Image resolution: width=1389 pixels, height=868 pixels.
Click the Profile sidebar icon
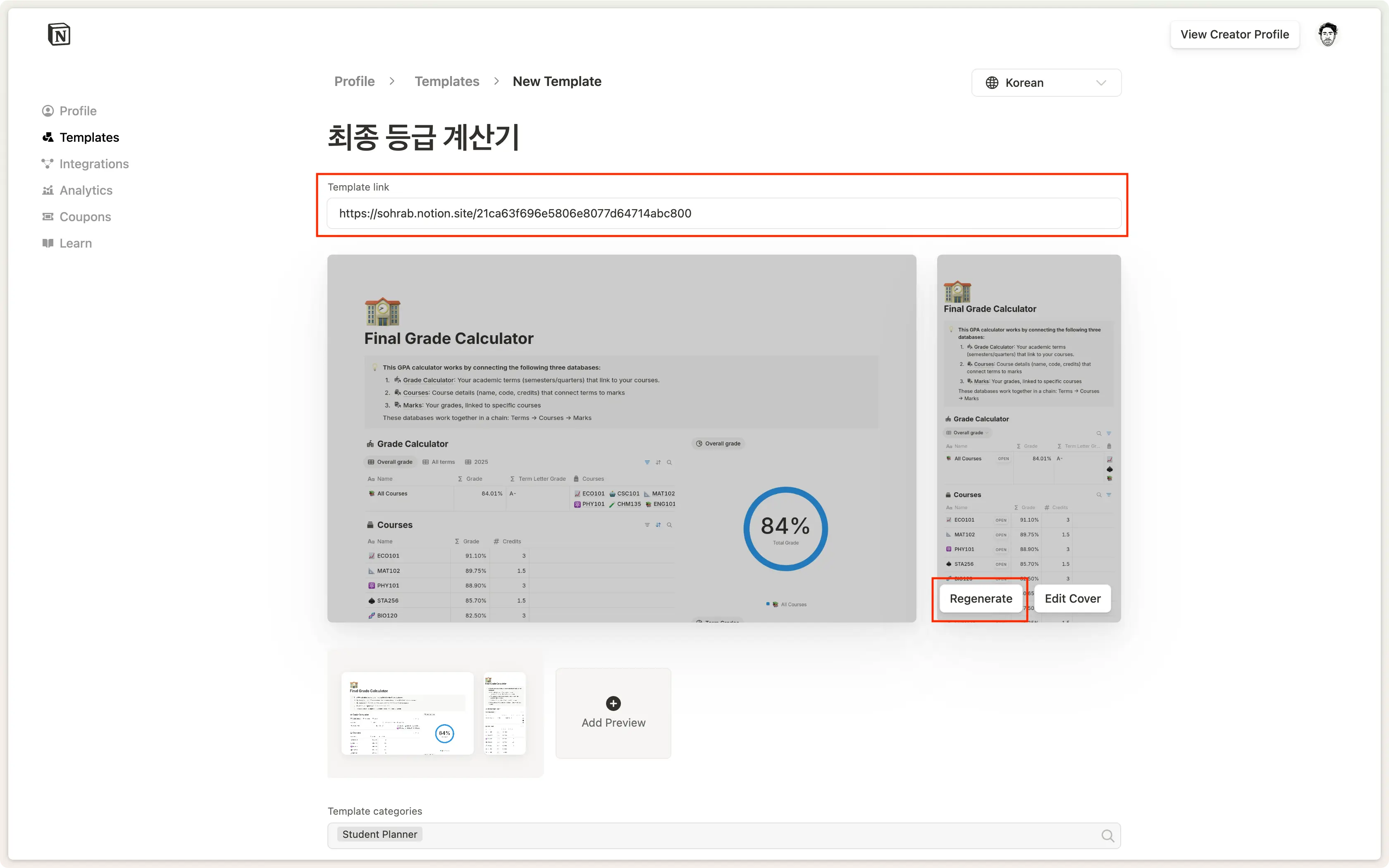pyautogui.click(x=48, y=111)
